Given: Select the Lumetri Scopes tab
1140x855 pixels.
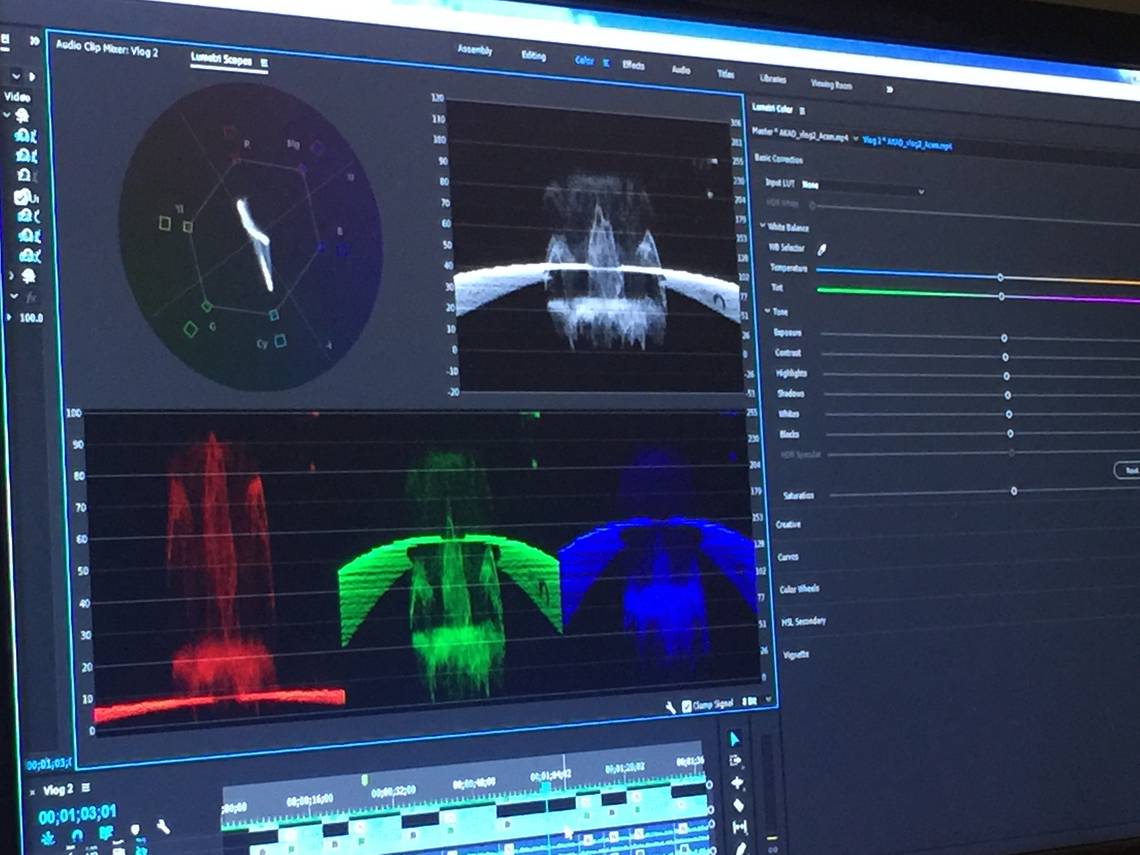Looking at the screenshot, I should pyautogui.click(x=221, y=59).
